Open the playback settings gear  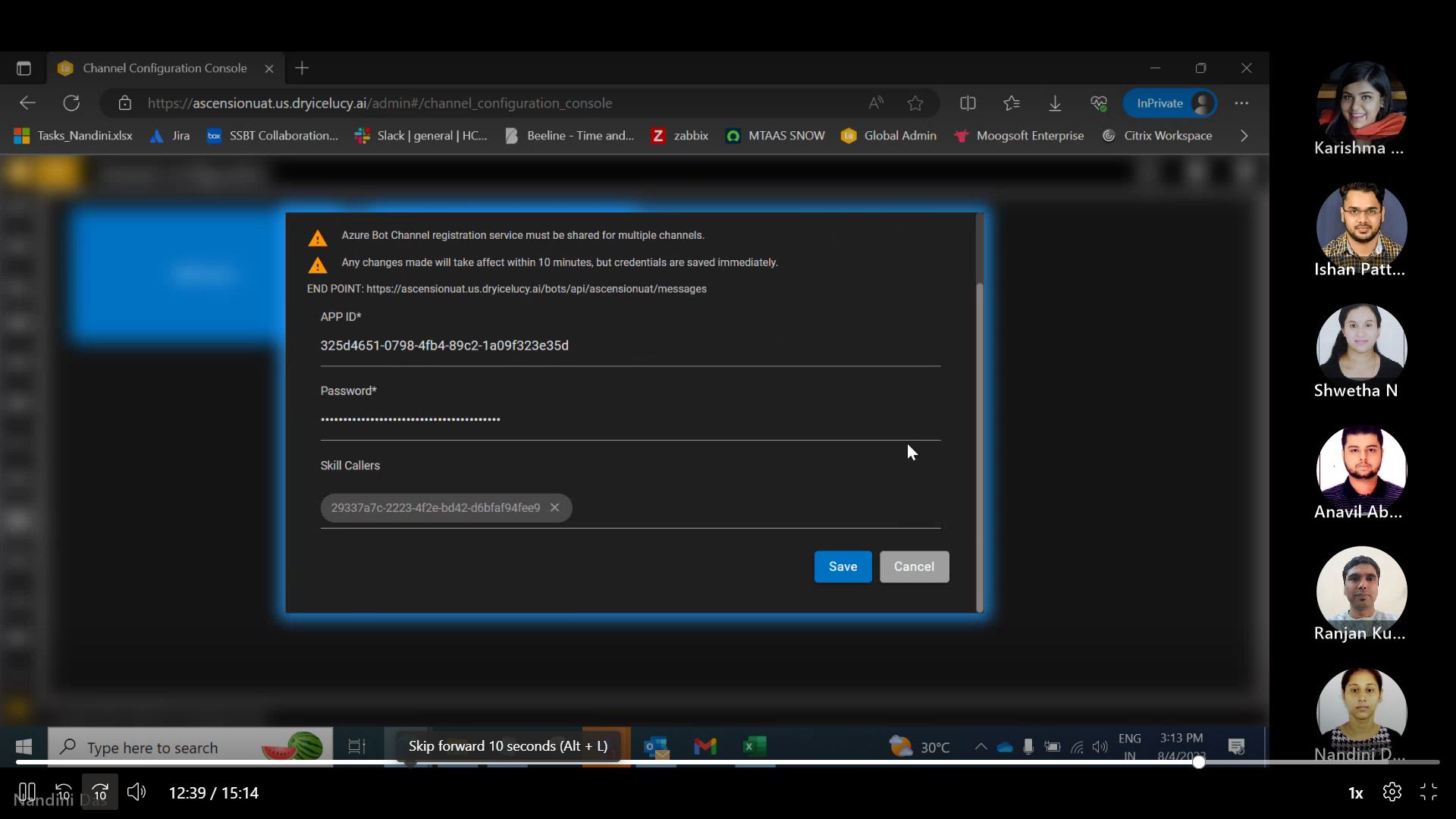coord(1392,792)
